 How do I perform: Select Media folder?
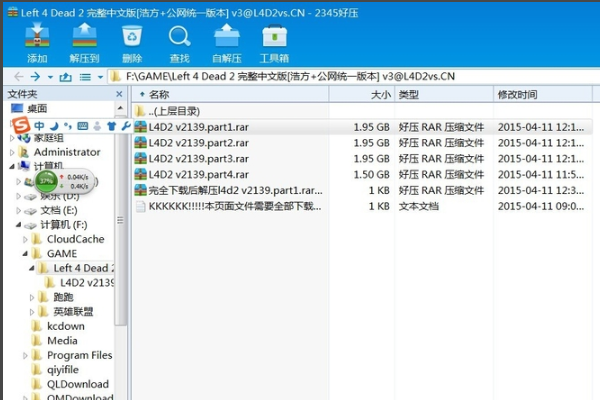(x=62, y=341)
